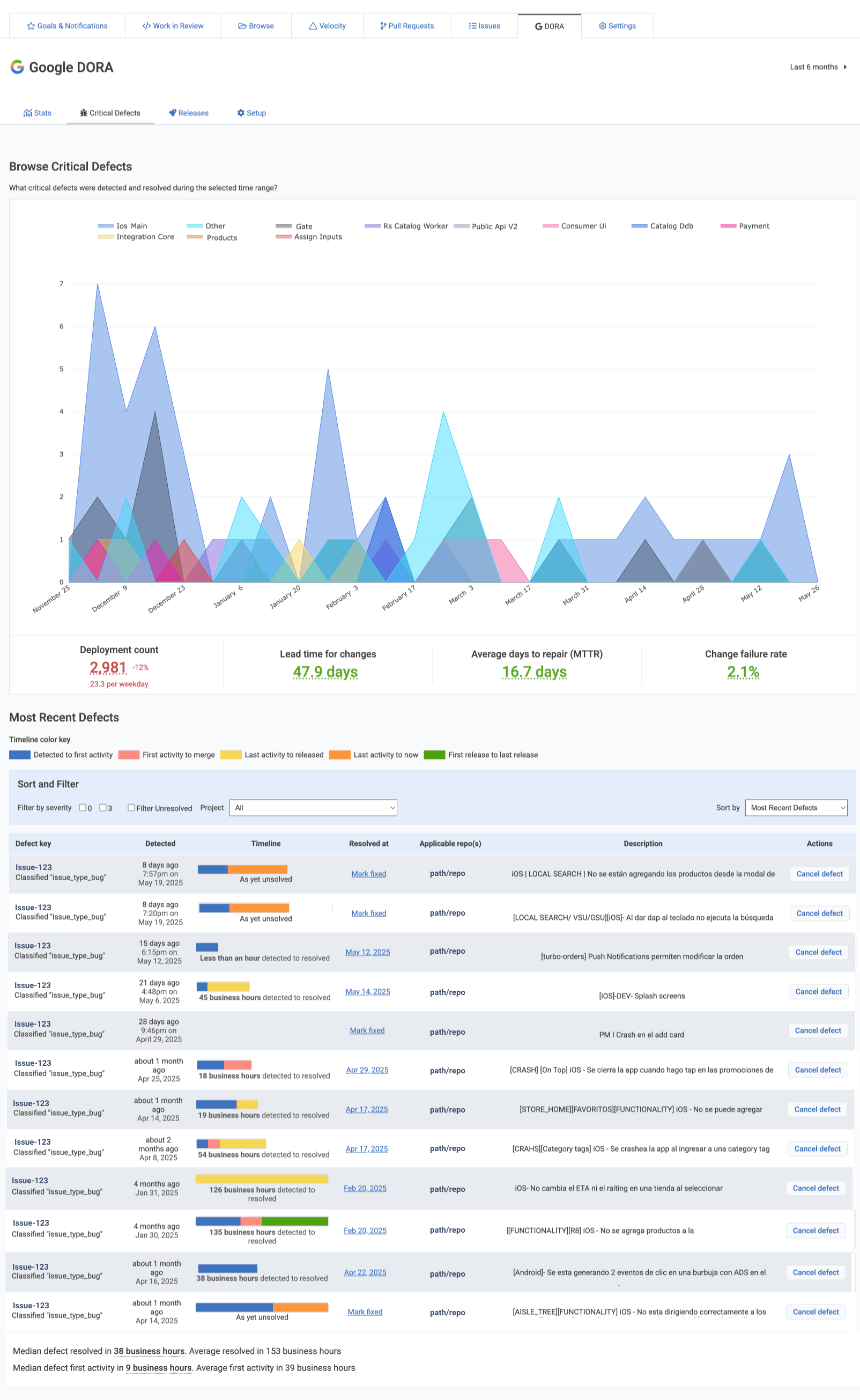Toggle severity 0 filter checkbox
Viewport: 860px width, 1400px height.
tap(83, 808)
